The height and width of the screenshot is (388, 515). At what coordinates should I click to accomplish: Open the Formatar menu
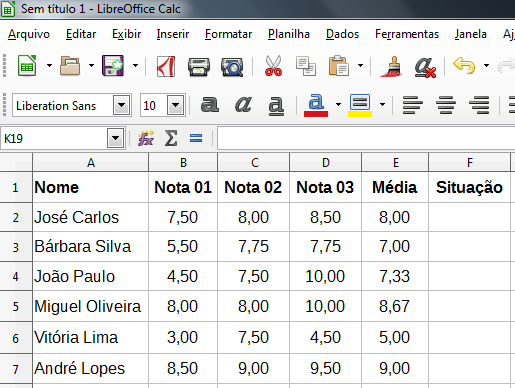[229, 34]
